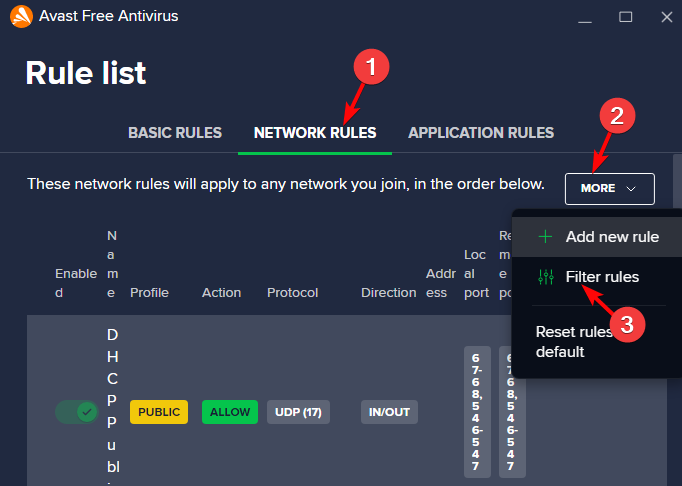Choose Add new rule from menu

pyautogui.click(x=597, y=237)
